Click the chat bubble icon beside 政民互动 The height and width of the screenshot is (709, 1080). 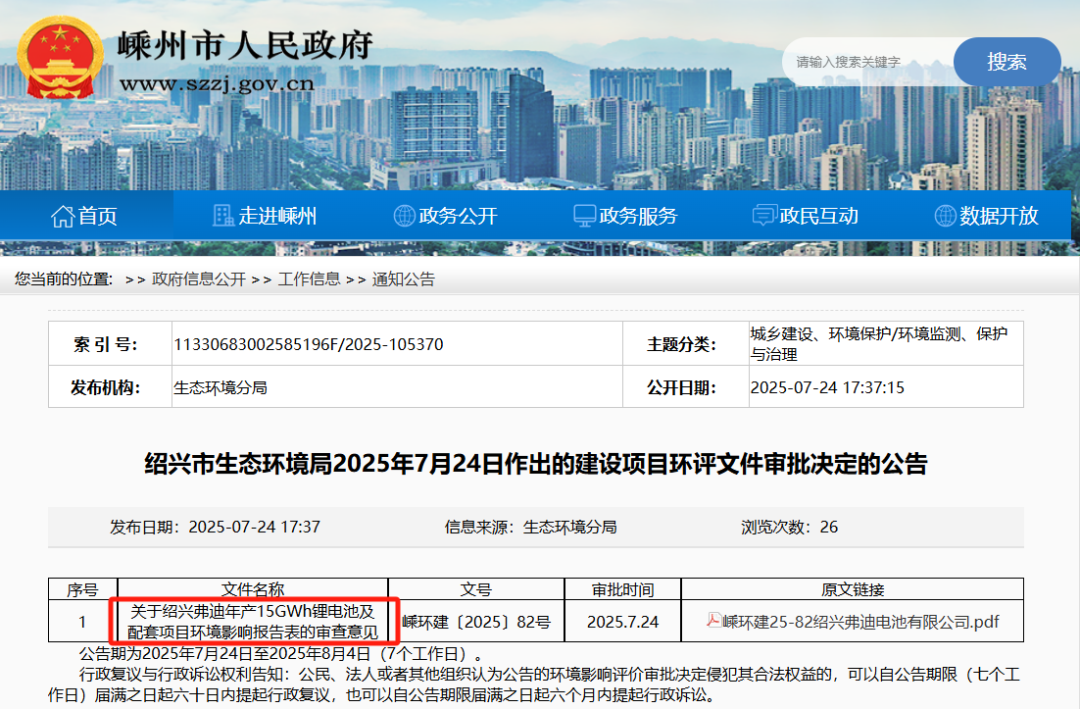764,216
